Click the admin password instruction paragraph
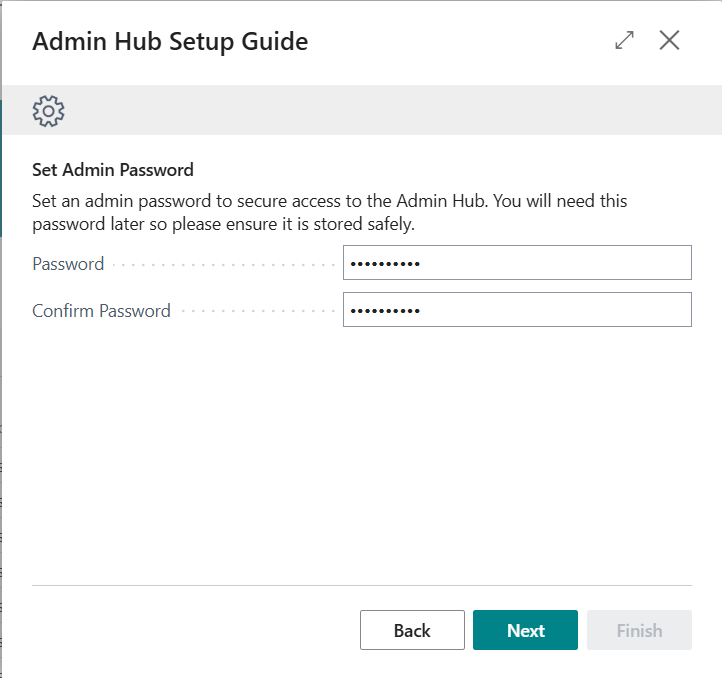 (329, 212)
